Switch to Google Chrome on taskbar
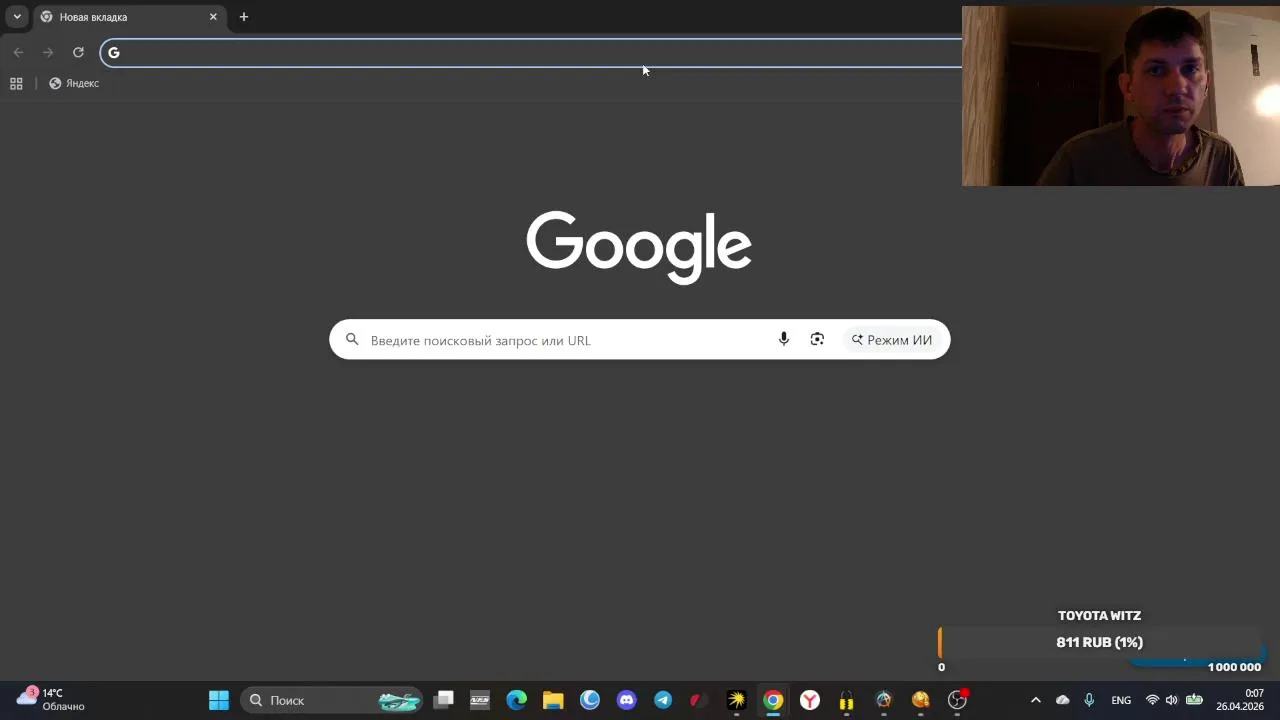The width and height of the screenshot is (1280, 720). coord(773,700)
